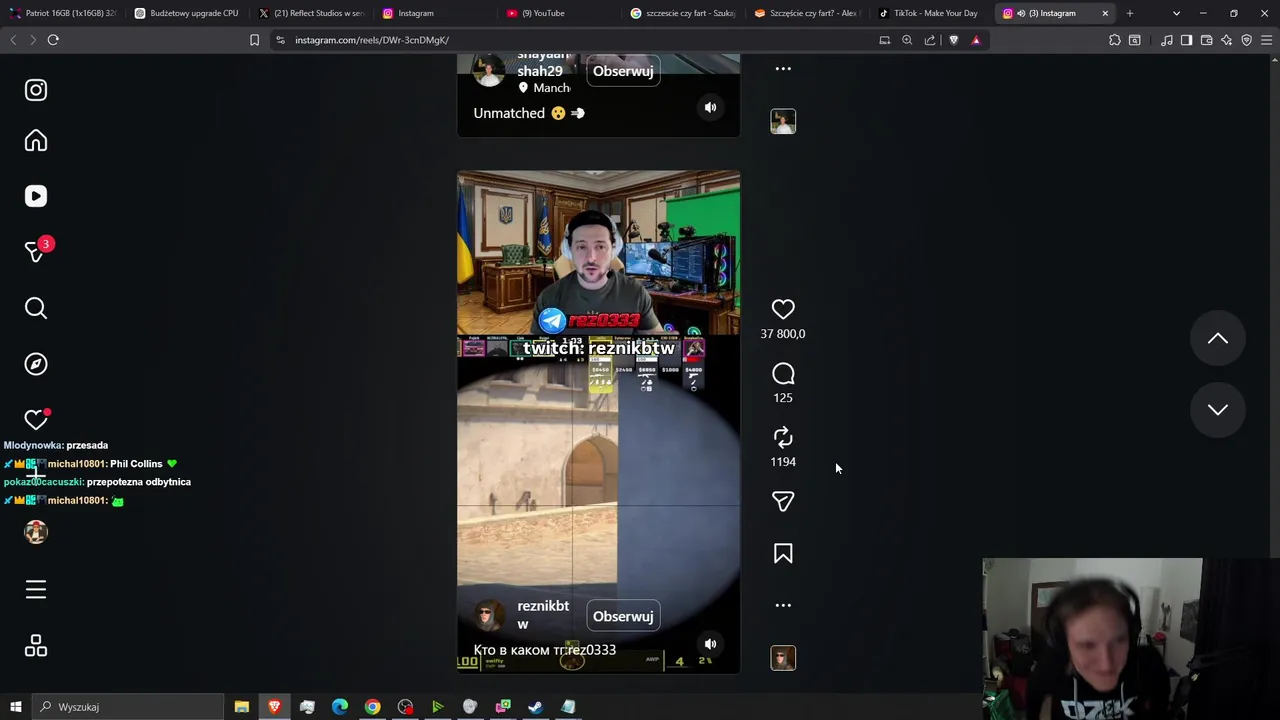Open Microsoft Edge from taskbar
Viewport: 1280px width, 720px height.
tap(340, 707)
